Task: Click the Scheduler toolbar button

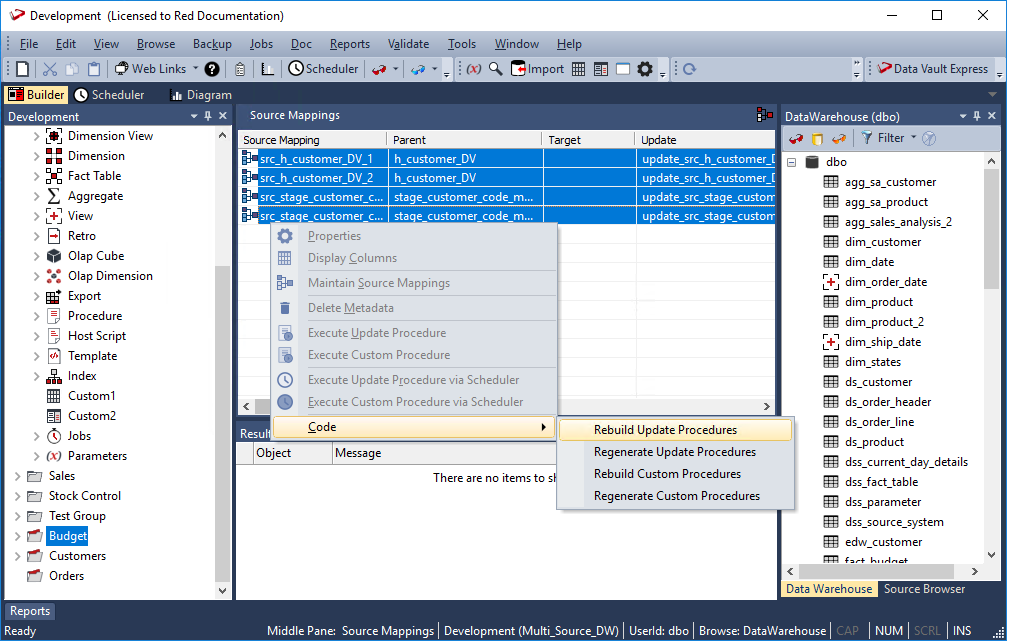Action: [323, 69]
